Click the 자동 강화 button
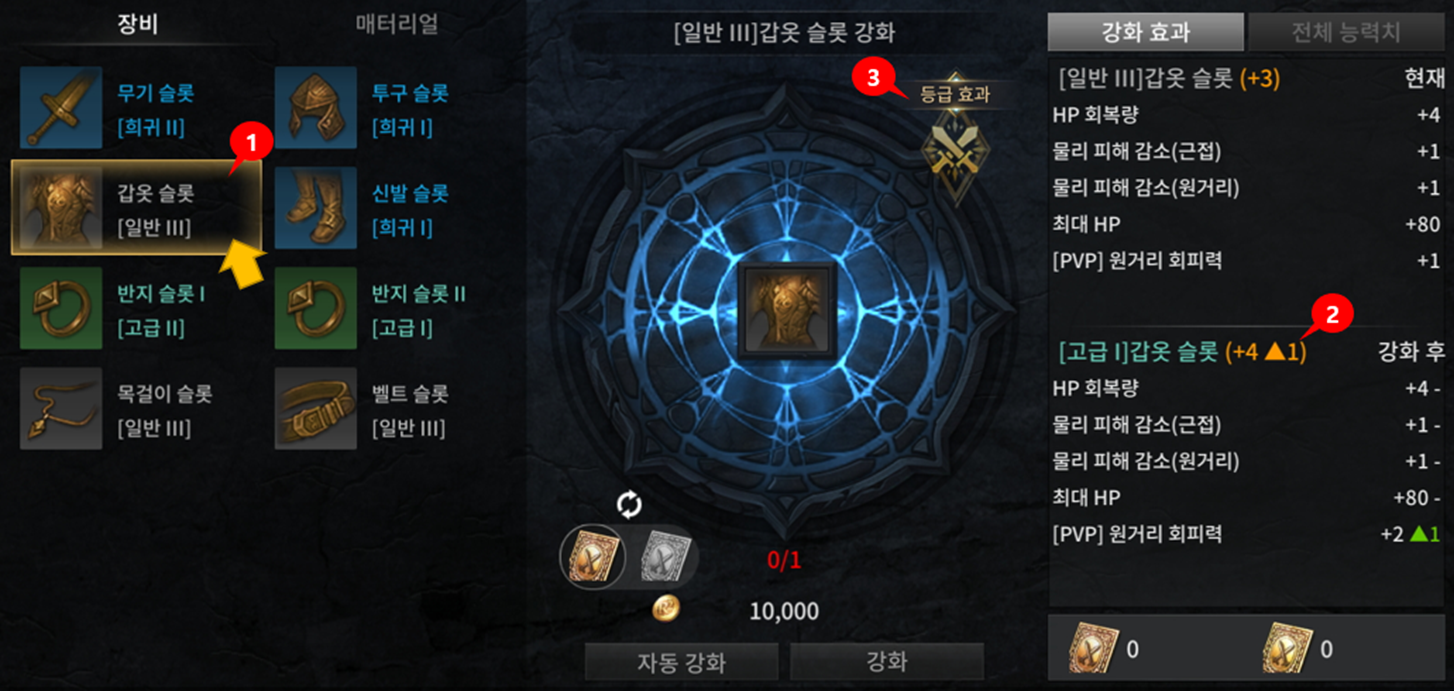Viewport: 1454px width, 691px height. pos(681,662)
